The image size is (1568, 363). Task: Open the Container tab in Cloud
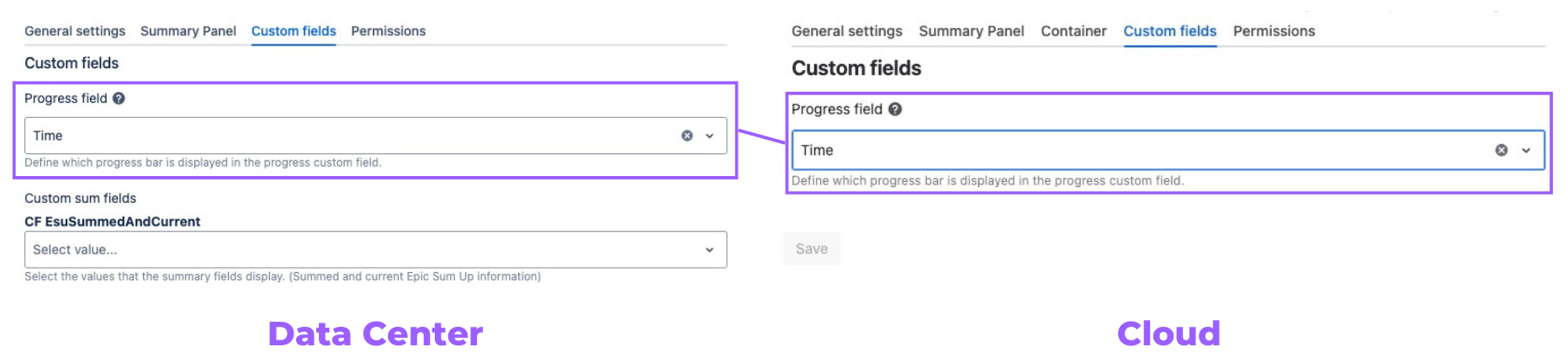(x=1073, y=31)
